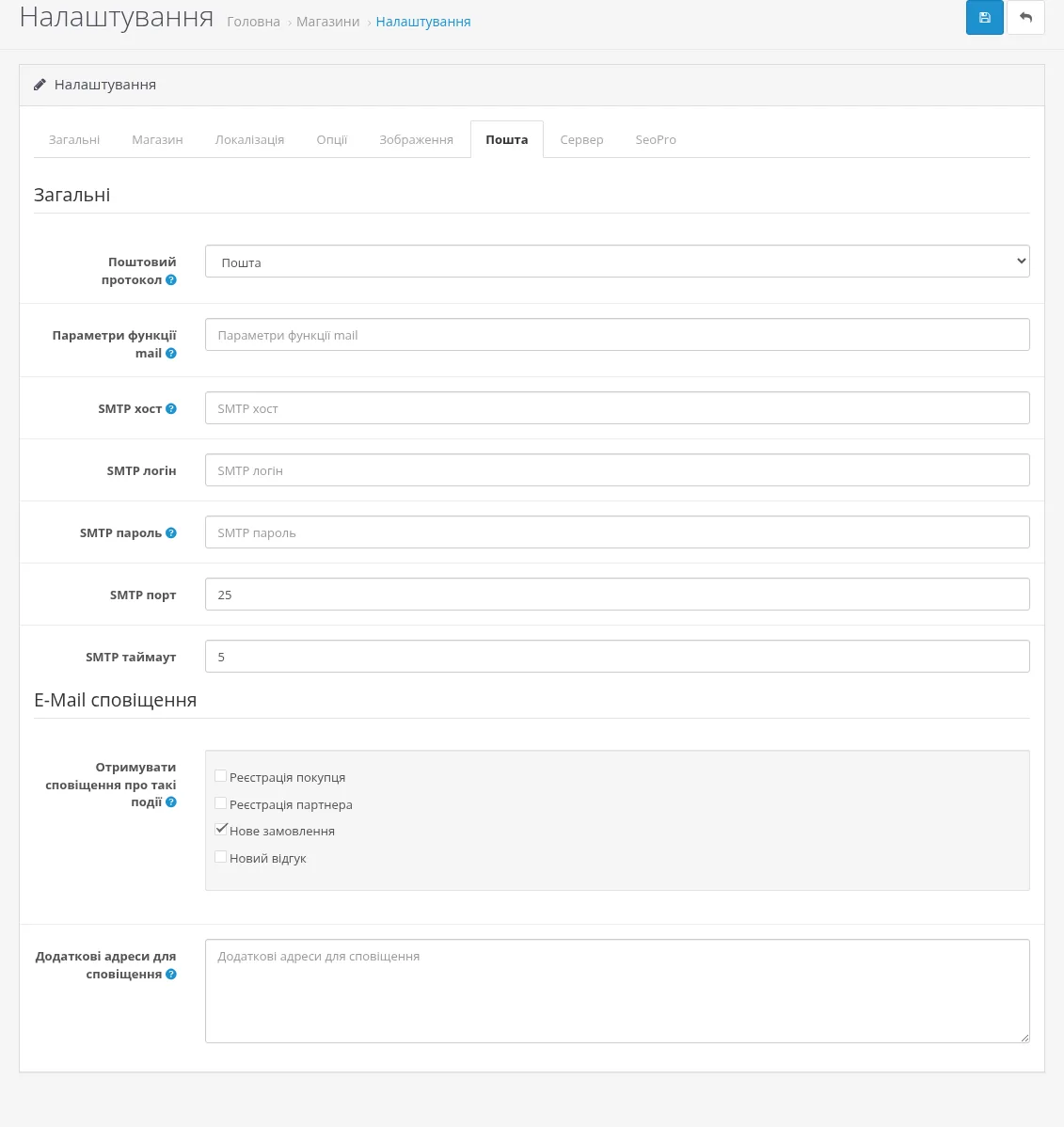Image resolution: width=1064 pixels, height=1127 pixels.
Task: Go to Магазини breadcrumb link
Action: [327, 23]
